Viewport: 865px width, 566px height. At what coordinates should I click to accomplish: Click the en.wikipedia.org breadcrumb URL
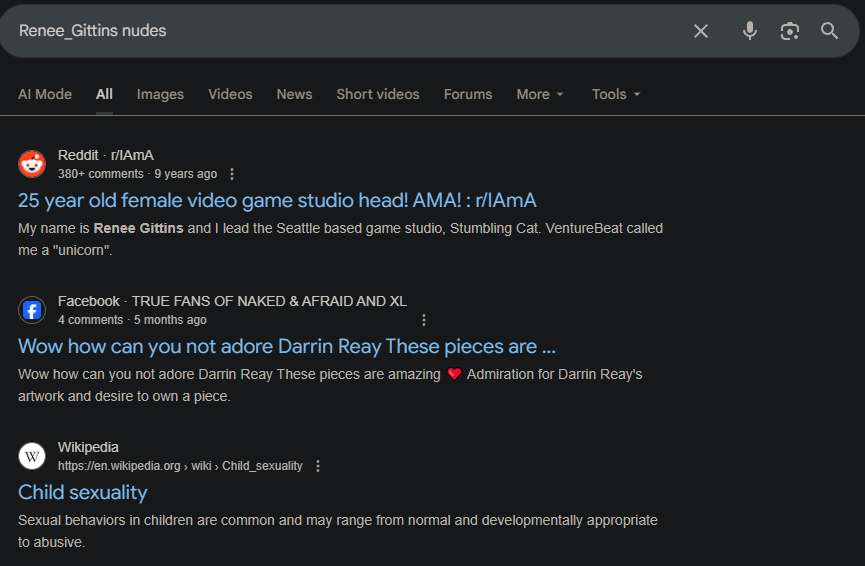coord(180,466)
